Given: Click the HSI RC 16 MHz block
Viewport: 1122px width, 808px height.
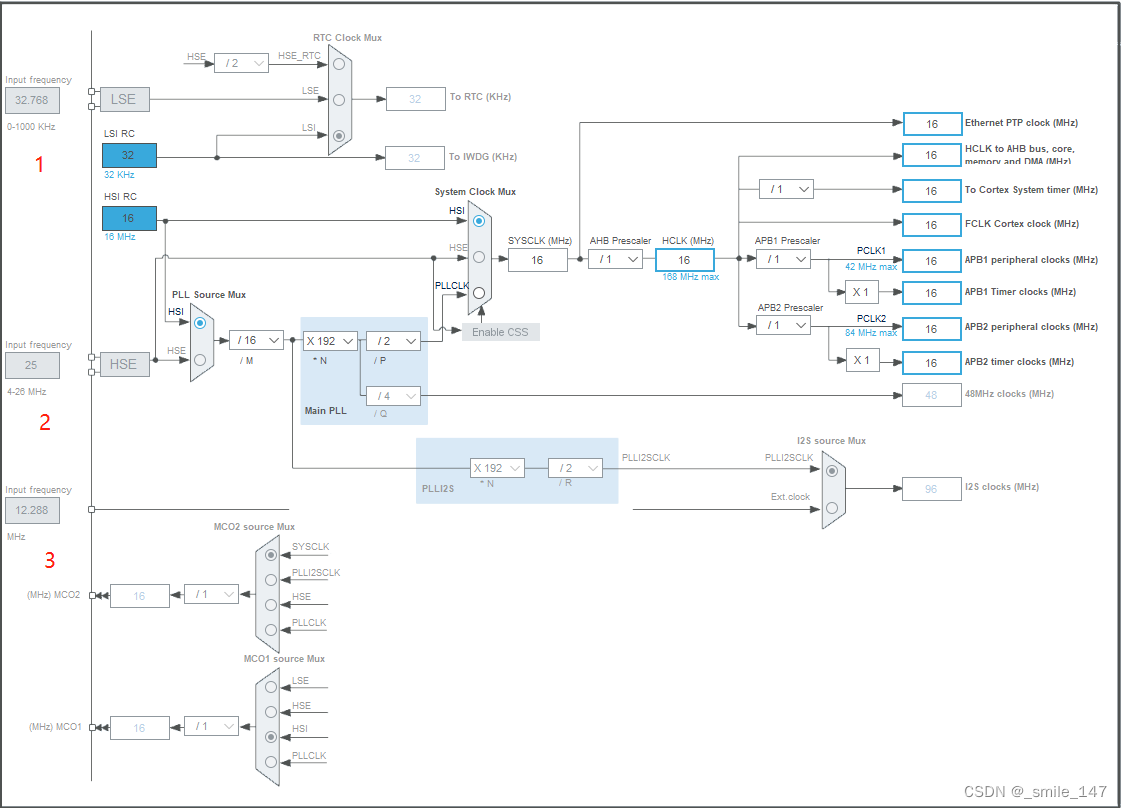Looking at the screenshot, I should (x=129, y=218).
